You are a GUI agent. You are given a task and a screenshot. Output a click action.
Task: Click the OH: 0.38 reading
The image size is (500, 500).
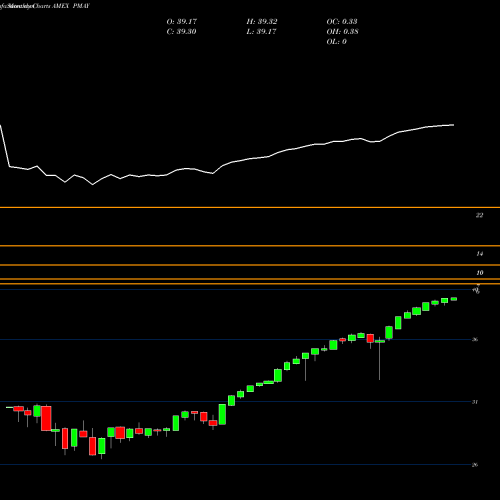(x=342, y=32)
